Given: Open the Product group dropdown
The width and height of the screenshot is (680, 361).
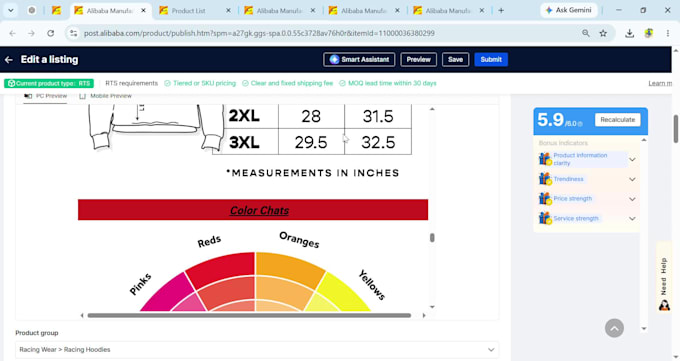Looking at the screenshot, I should tap(257, 350).
